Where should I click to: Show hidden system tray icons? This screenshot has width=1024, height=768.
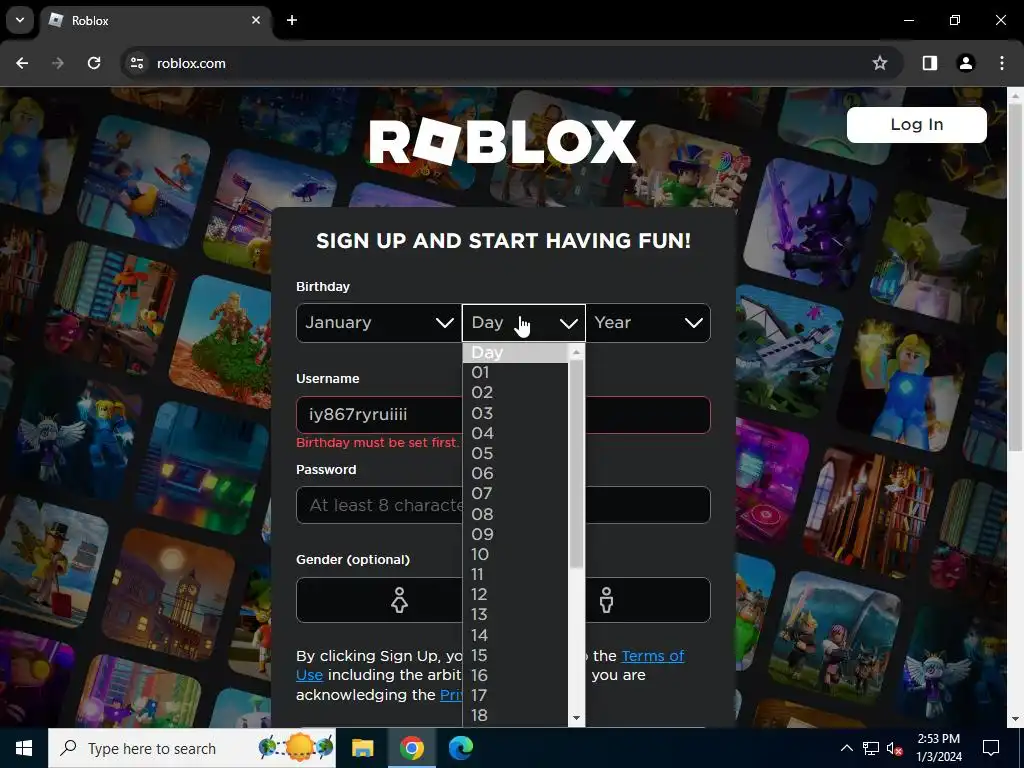tap(846, 748)
